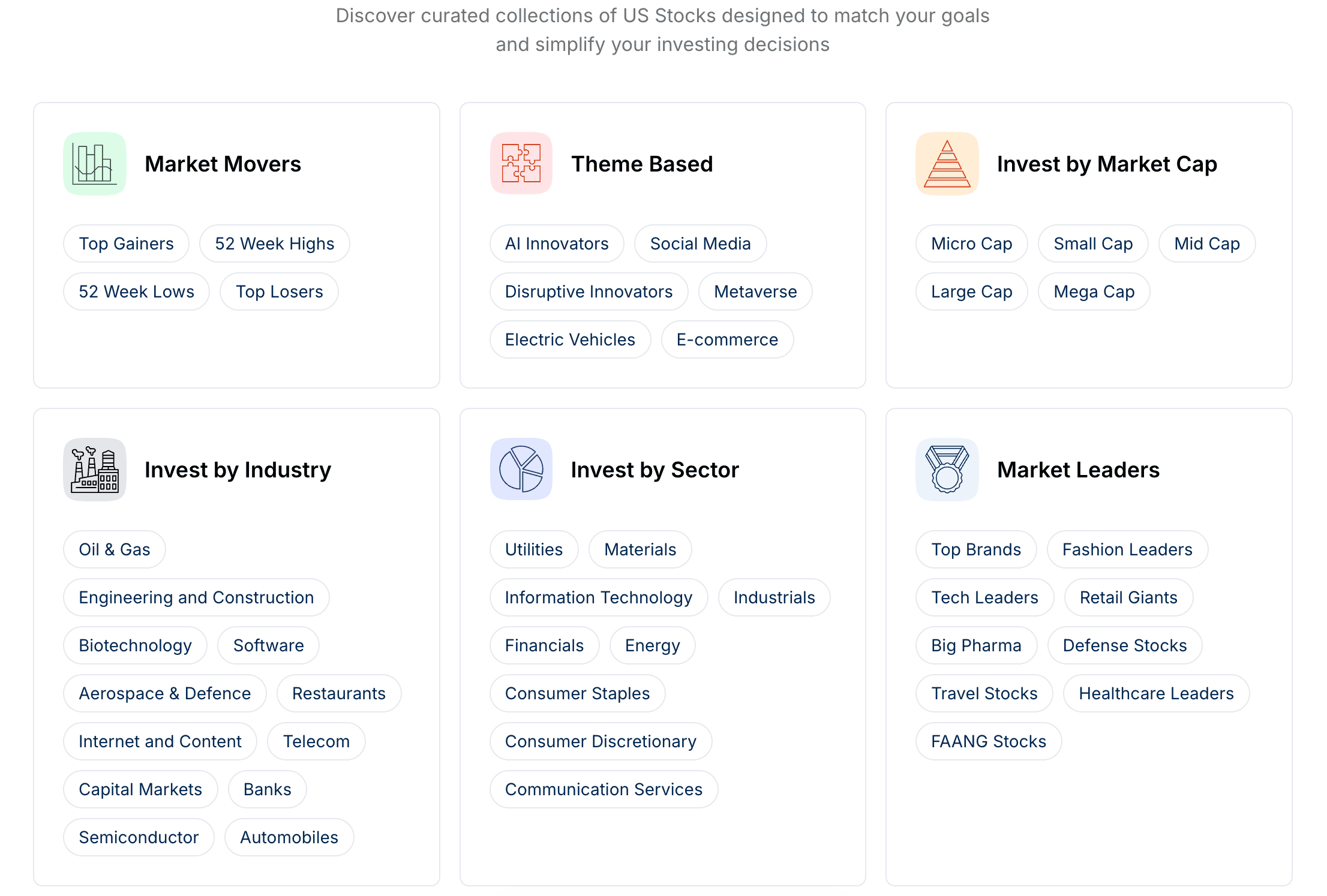Screen dimensions: 1327x896
Task: Click the Invest by Industry factory icon
Action: tap(95, 470)
